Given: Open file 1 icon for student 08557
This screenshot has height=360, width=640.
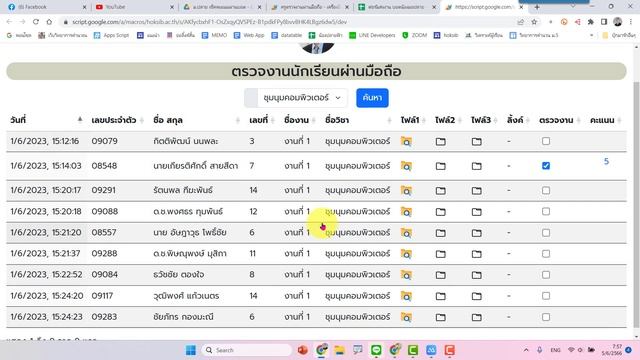Looking at the screenshot, I should pos(406,233).
